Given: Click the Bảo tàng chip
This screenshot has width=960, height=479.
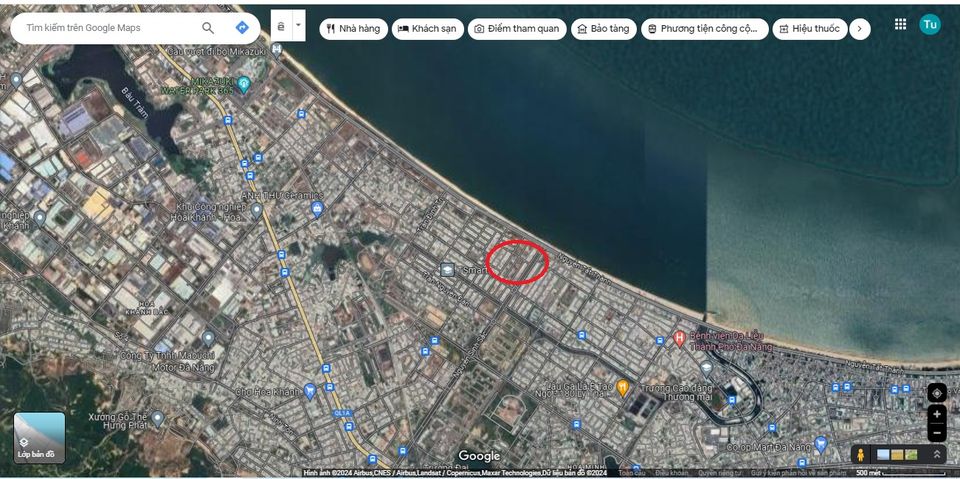Looking at the screenshot, I should (x=603, y=29).
